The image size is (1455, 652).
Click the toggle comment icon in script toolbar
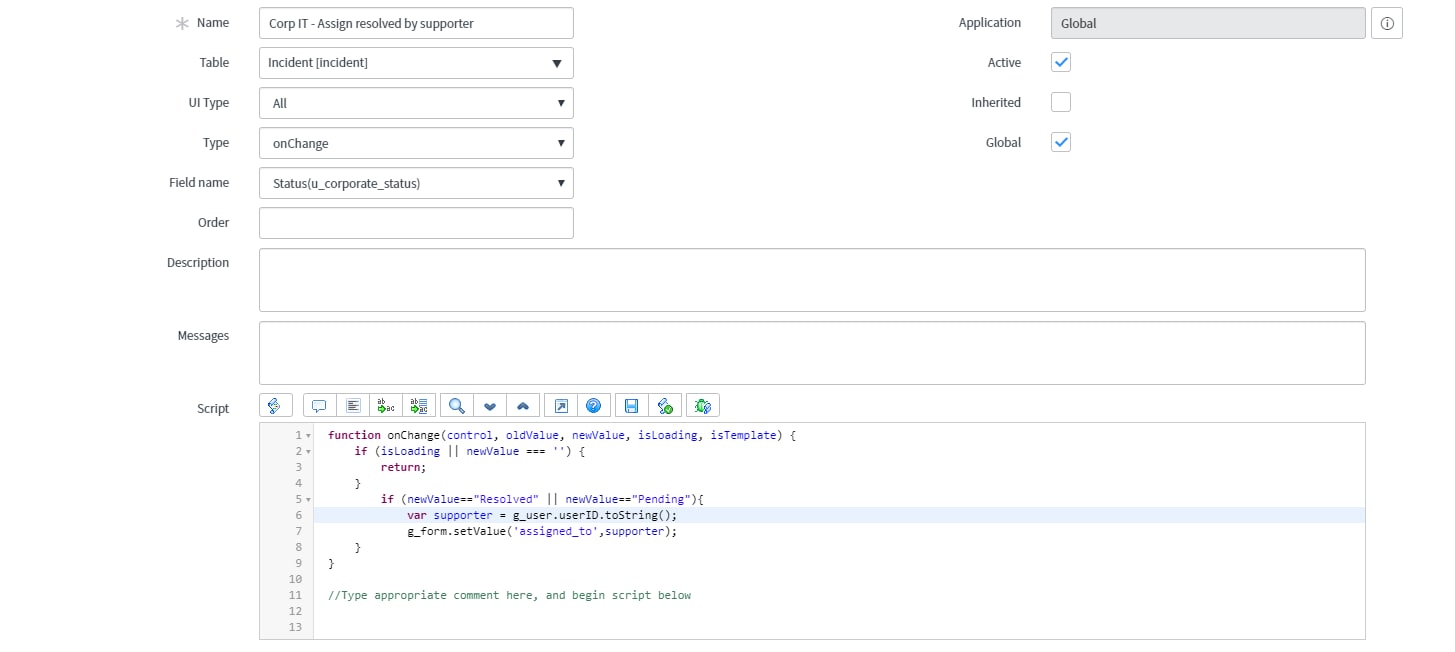(x=319, y=405)
